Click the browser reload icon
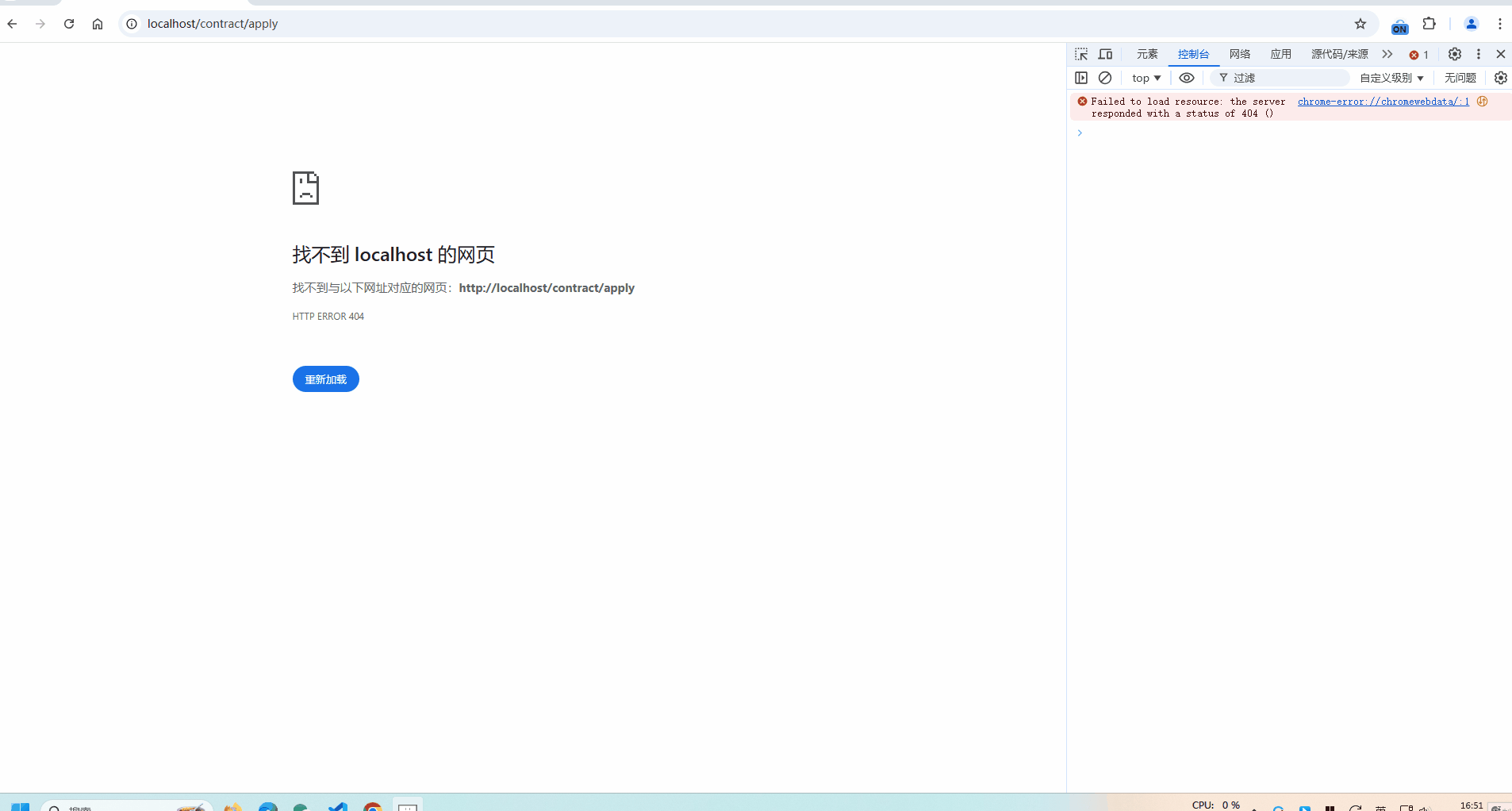 [69, 24]
